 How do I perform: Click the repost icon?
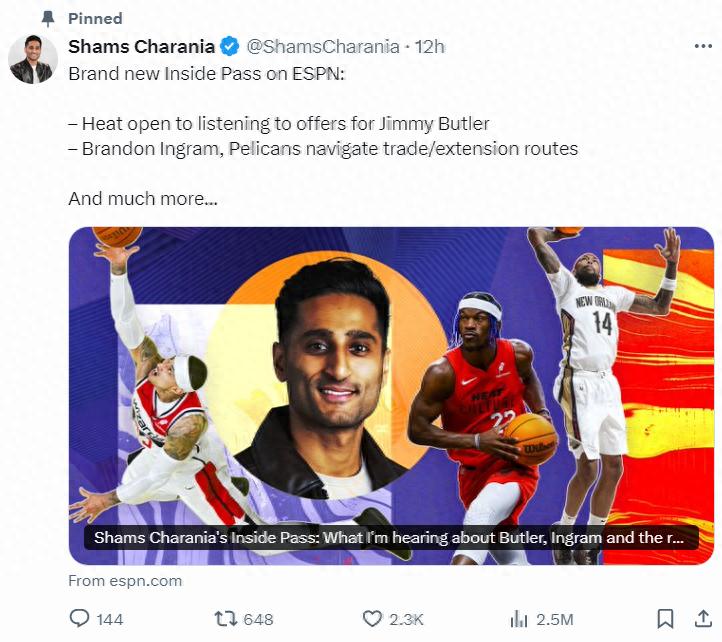coord(226,619)
